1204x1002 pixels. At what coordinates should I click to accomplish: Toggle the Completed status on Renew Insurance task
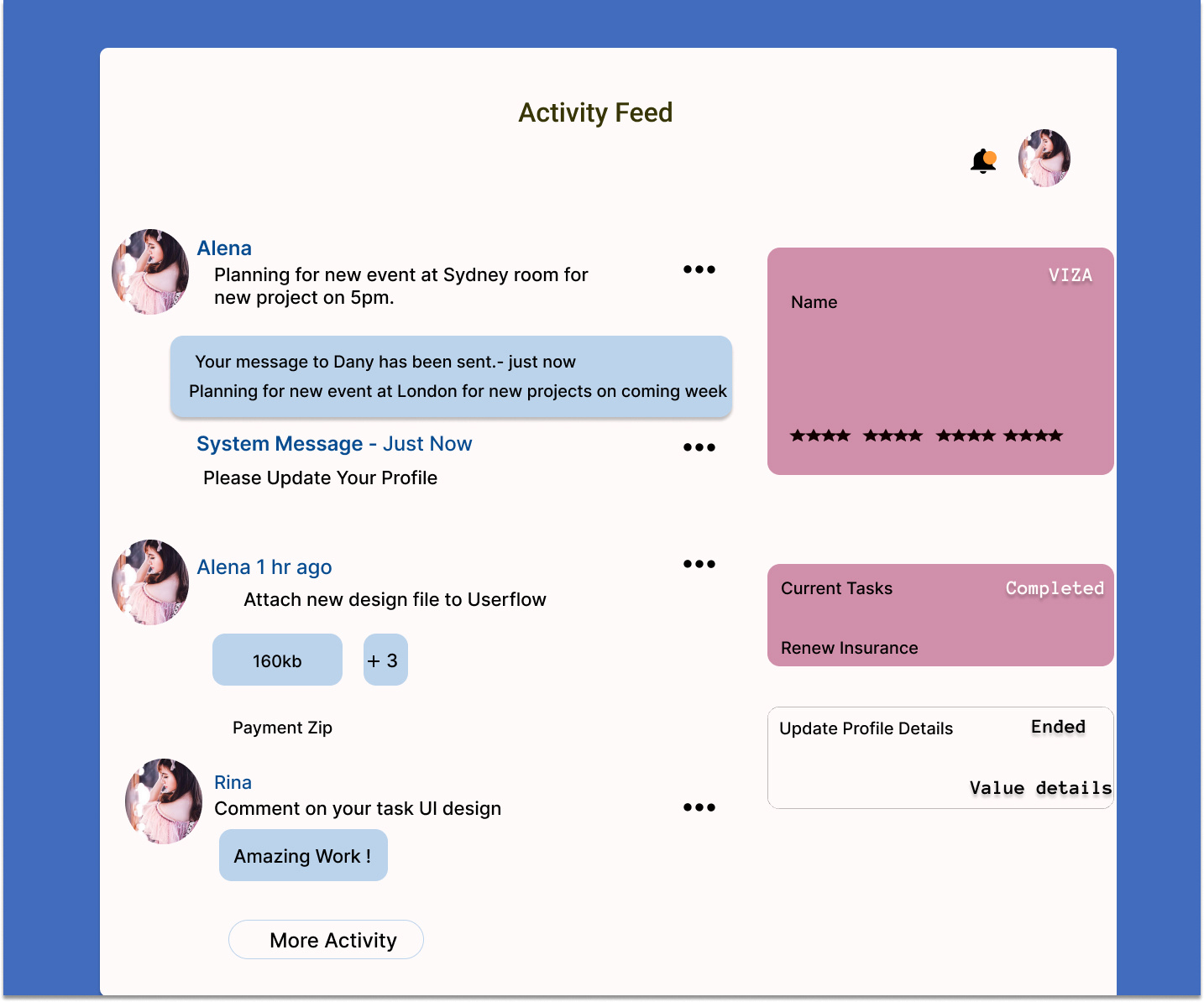(1055, 588)
